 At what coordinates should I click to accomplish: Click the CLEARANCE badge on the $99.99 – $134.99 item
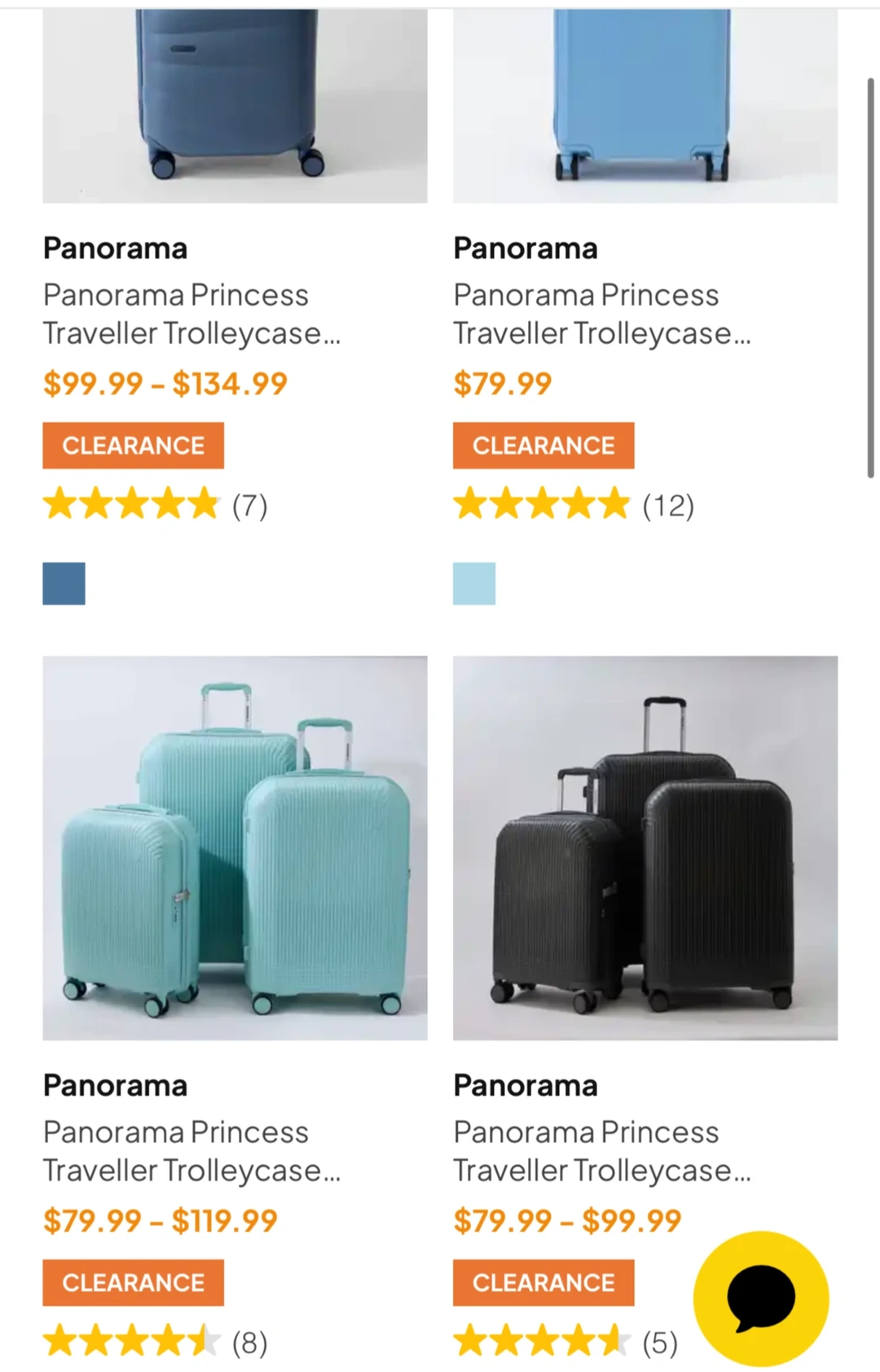[x=133, y=446]
